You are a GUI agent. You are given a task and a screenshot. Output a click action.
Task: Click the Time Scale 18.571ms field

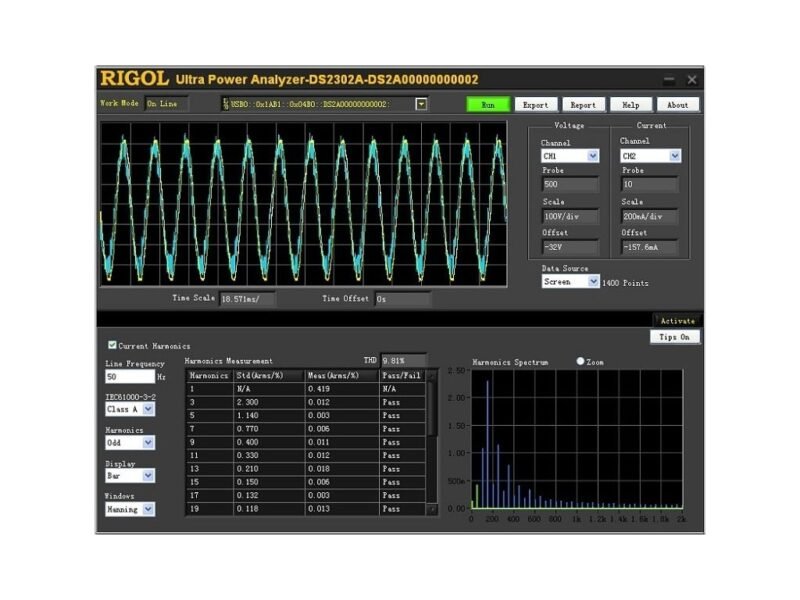tap(247, 299)
